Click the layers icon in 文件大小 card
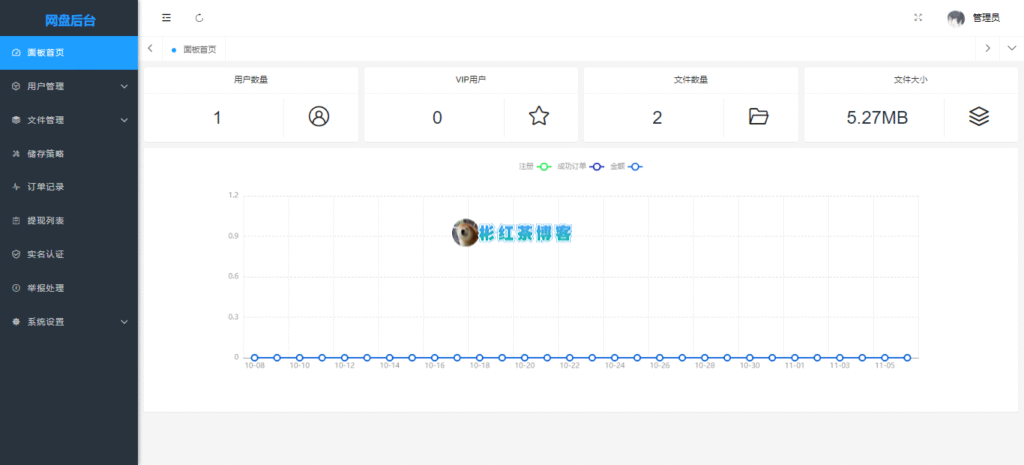Image resolution: width=1024 pixels, height=465 pixels. [979, 117]
